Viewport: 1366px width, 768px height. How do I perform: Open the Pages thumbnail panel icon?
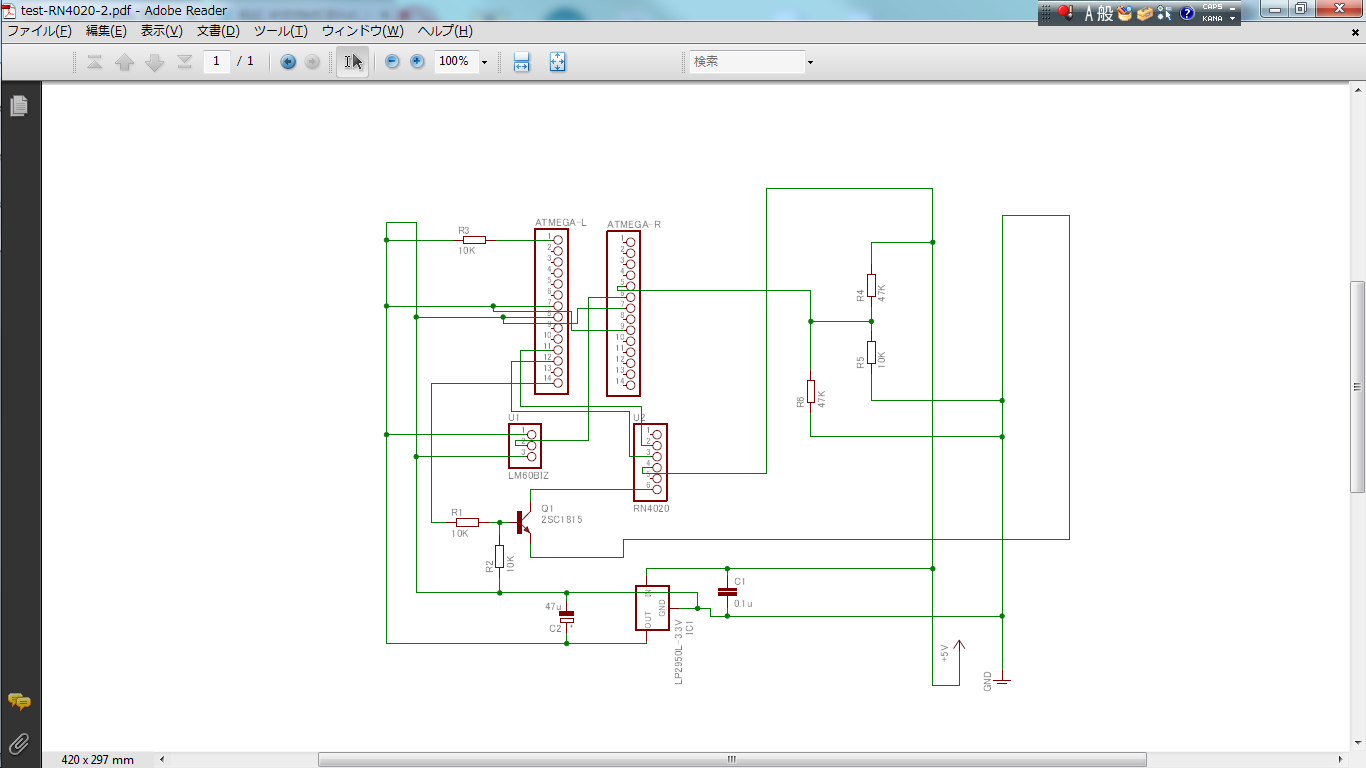(x=18, y=105)
